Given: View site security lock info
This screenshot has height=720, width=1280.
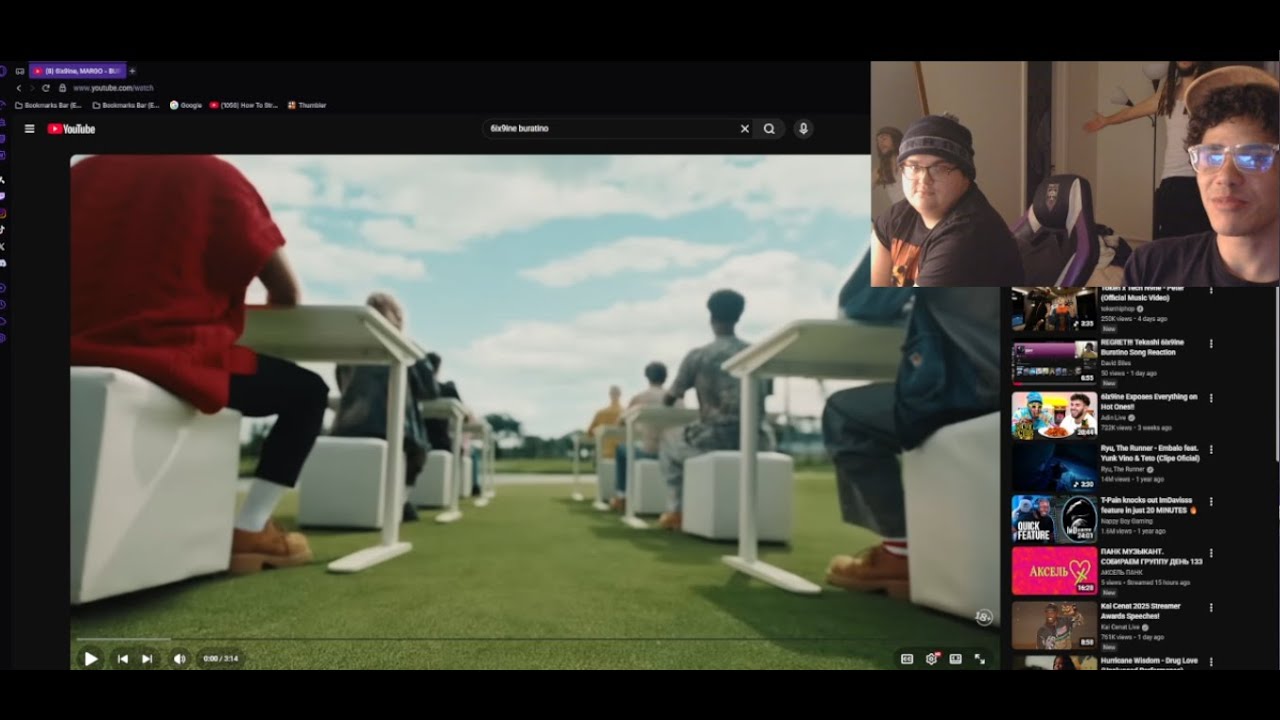Looking at the screenshot, I should (62, 88).
